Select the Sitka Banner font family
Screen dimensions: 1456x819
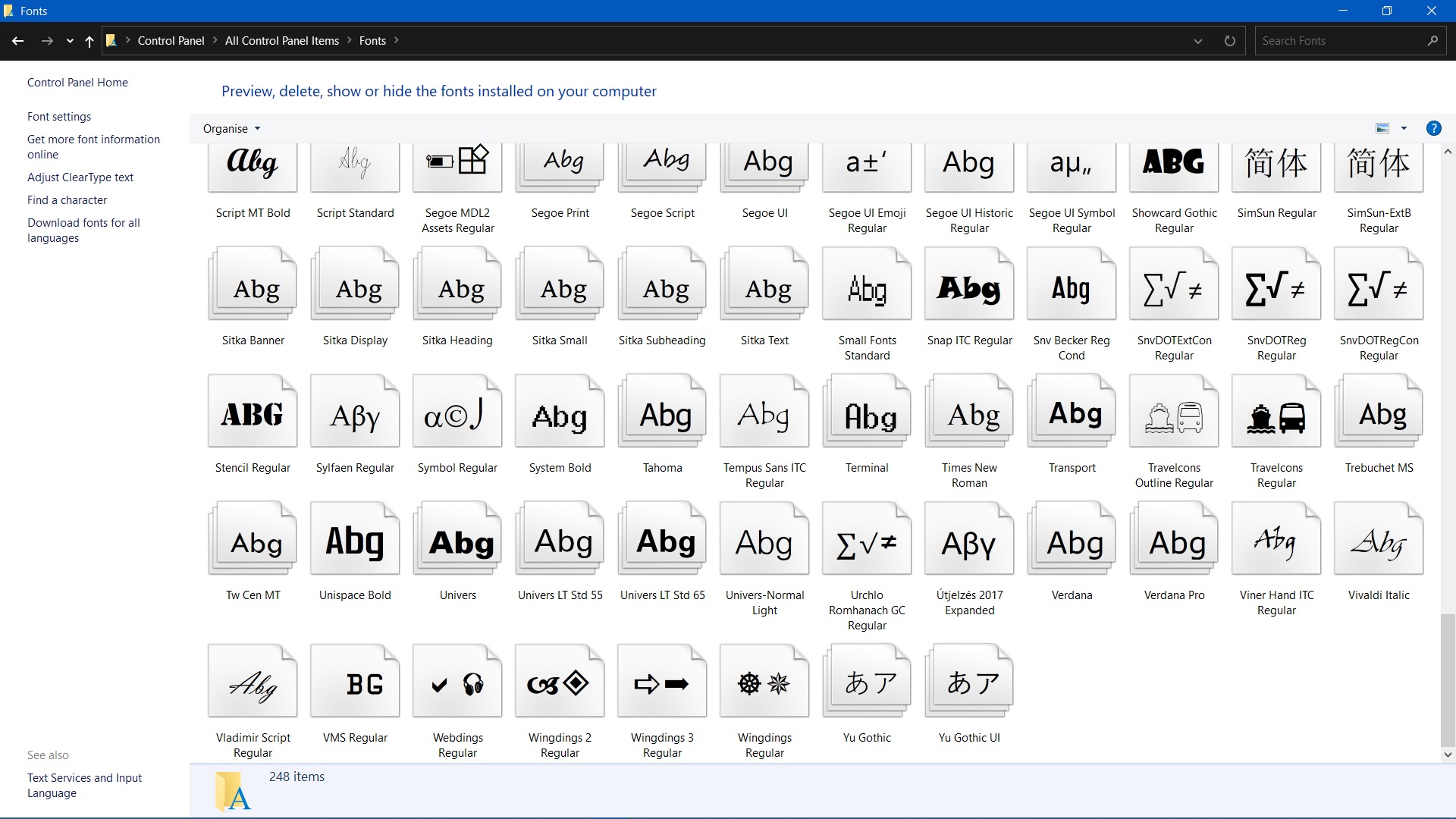click(253, 284)
